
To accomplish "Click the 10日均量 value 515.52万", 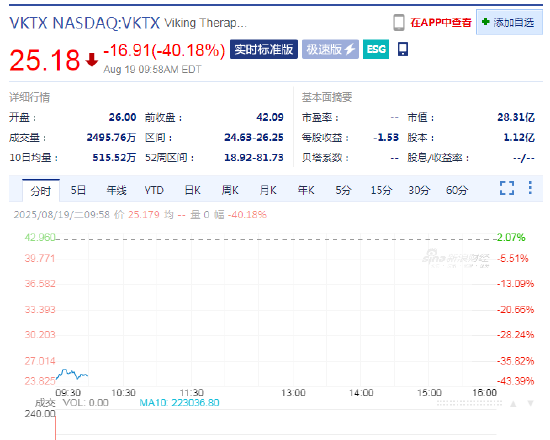I will tap(114, 158).
